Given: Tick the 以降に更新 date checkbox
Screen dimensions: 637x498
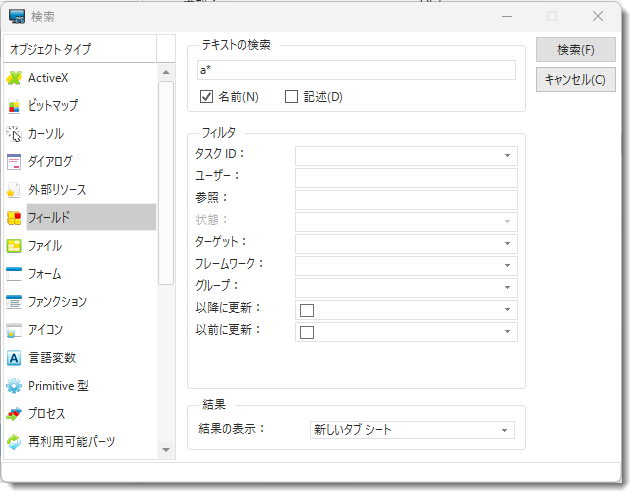Looking at the screenshot, I should [x=307, y=310].
